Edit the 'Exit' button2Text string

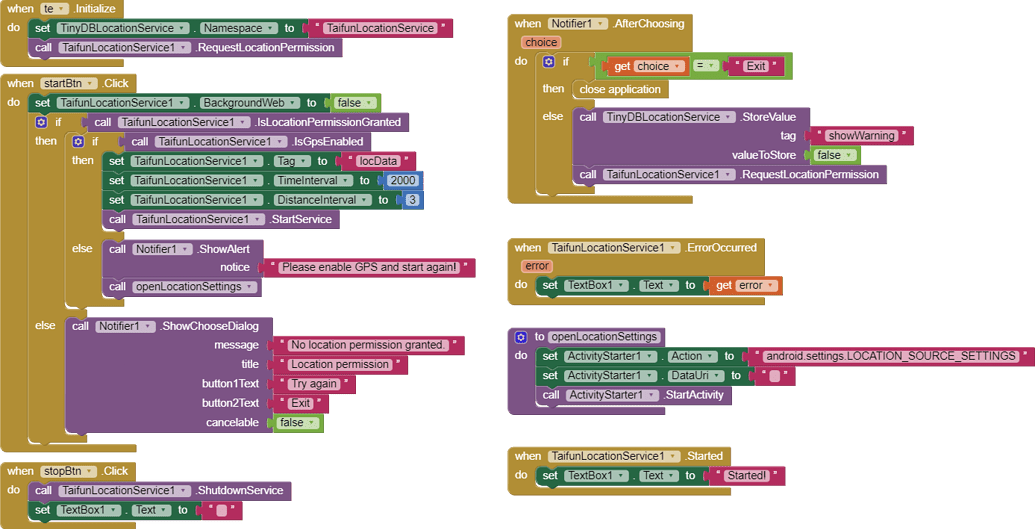[x=300, y=403]
